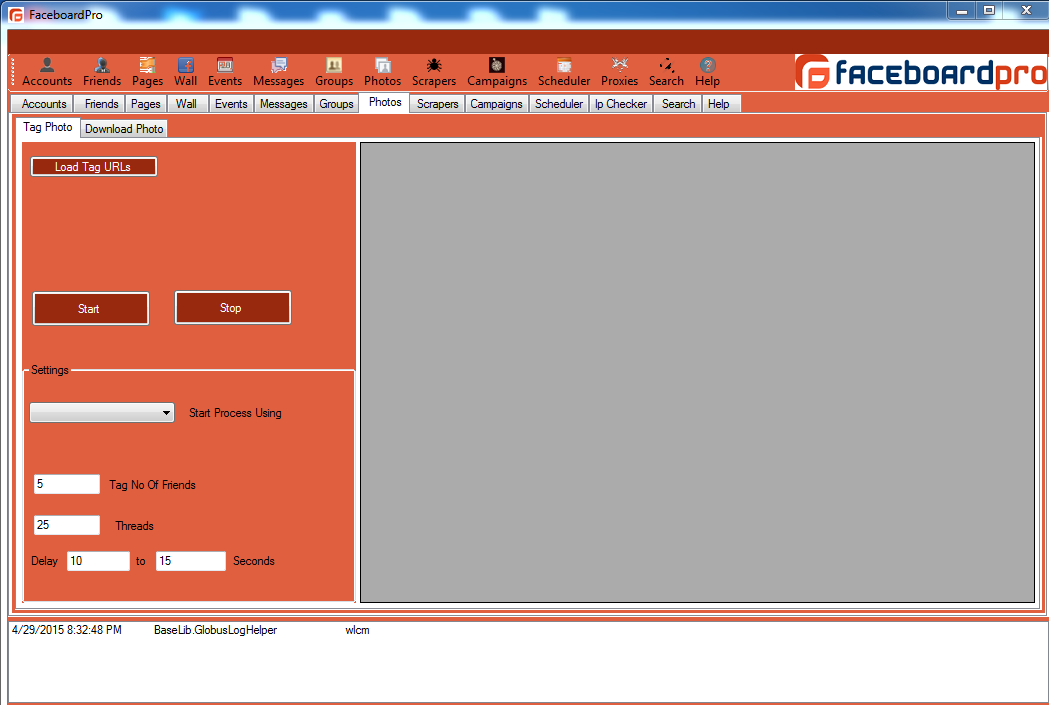1049x705 pixels.
Task: Switch to the Ip Checker tab
Action: coord(621,104)
